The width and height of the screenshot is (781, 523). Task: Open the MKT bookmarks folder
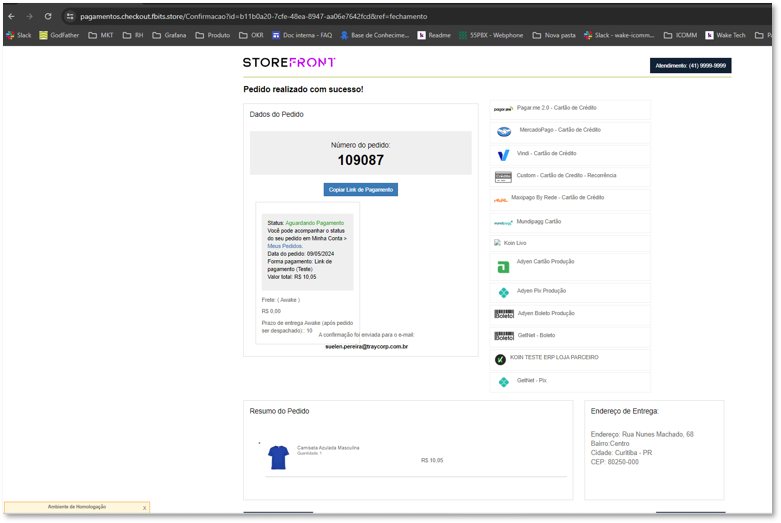pos(101,35)
